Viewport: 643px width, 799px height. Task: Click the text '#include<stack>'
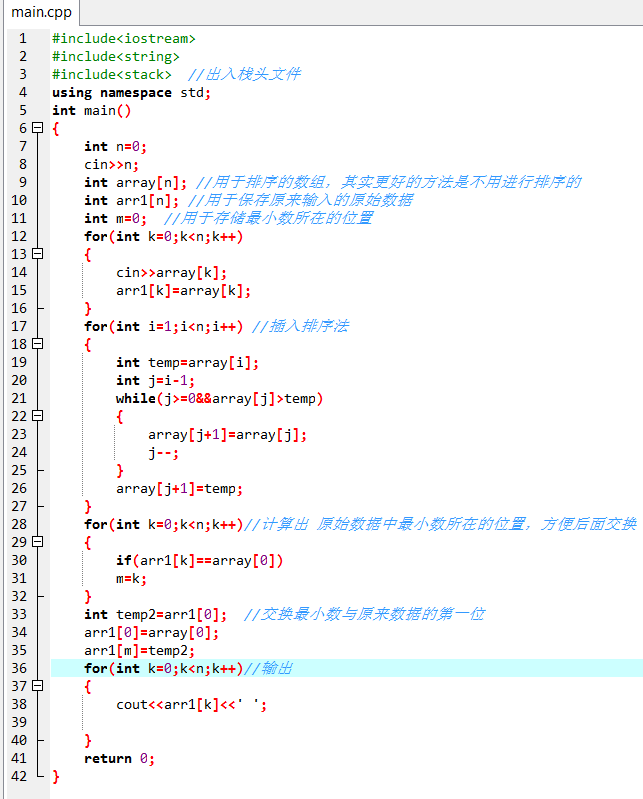click(112, 74)
